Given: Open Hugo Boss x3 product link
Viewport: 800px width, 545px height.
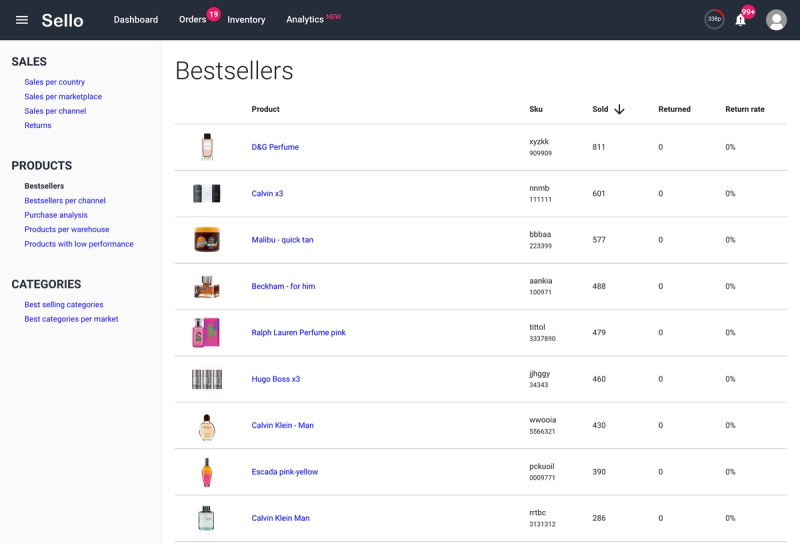Looking at the screenshot, I should click(x=276, y=379).
